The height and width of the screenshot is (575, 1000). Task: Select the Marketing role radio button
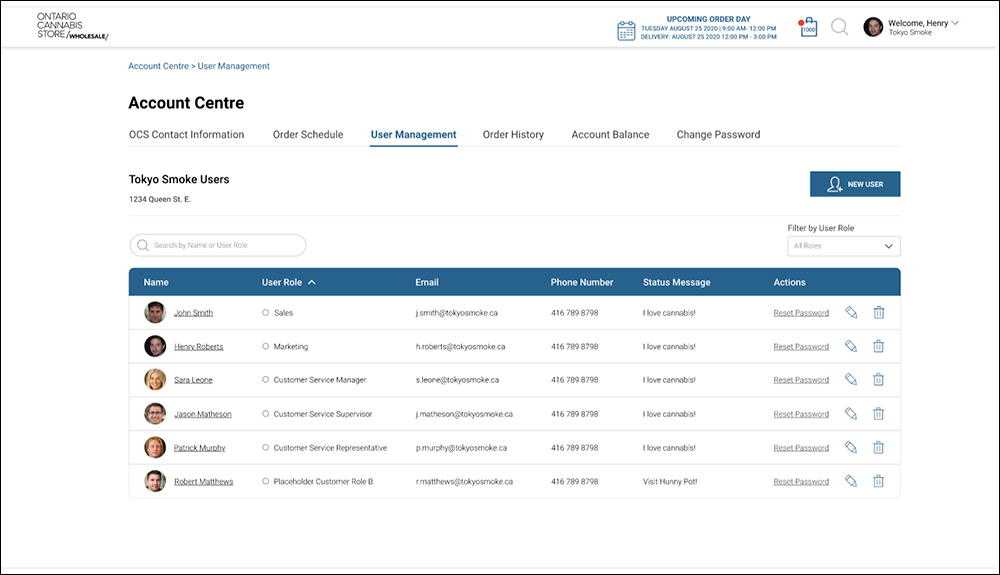265,346
